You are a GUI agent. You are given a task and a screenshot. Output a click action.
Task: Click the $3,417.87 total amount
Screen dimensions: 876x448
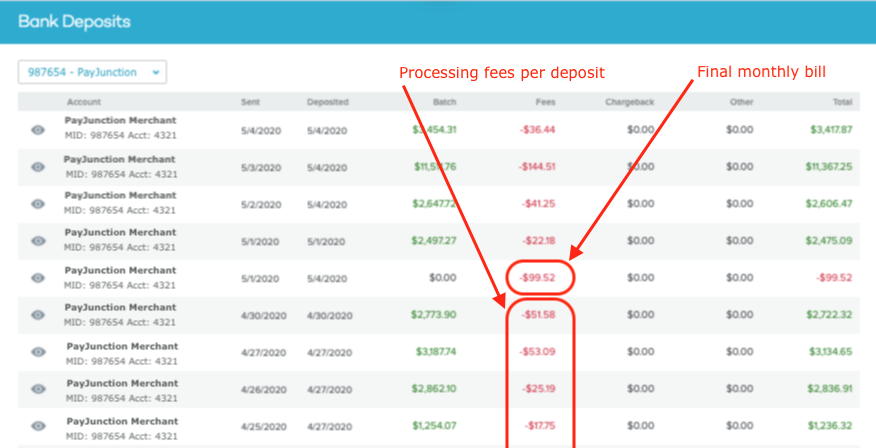[831, 130]
